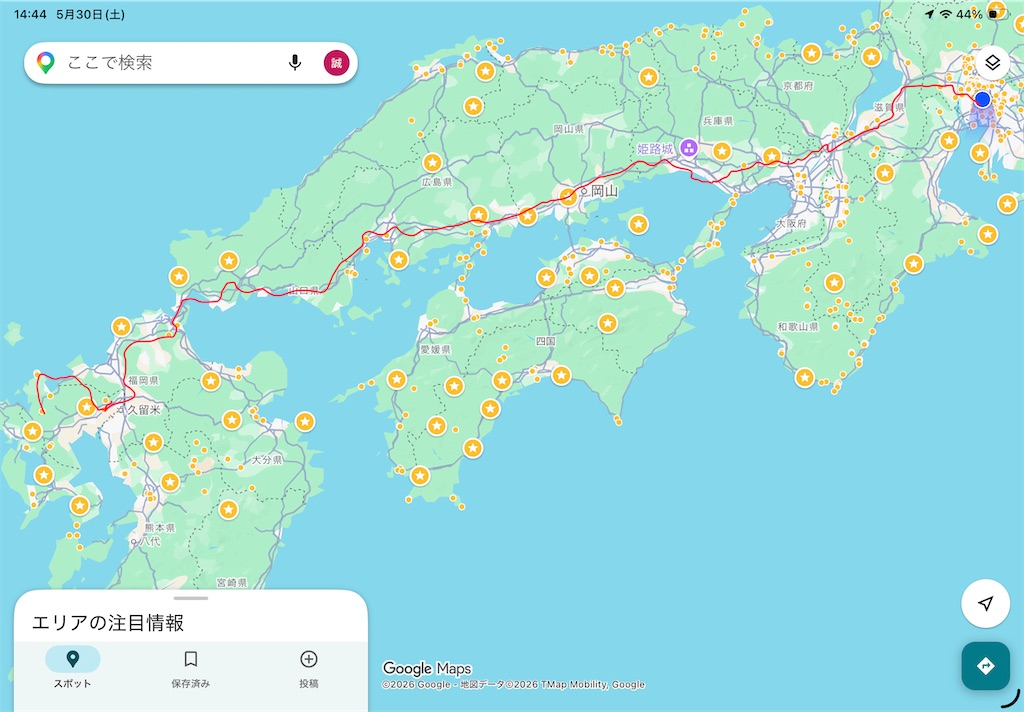Select the 岡山 city label
Screen dimensions: 1024x712
pos(605,191)
